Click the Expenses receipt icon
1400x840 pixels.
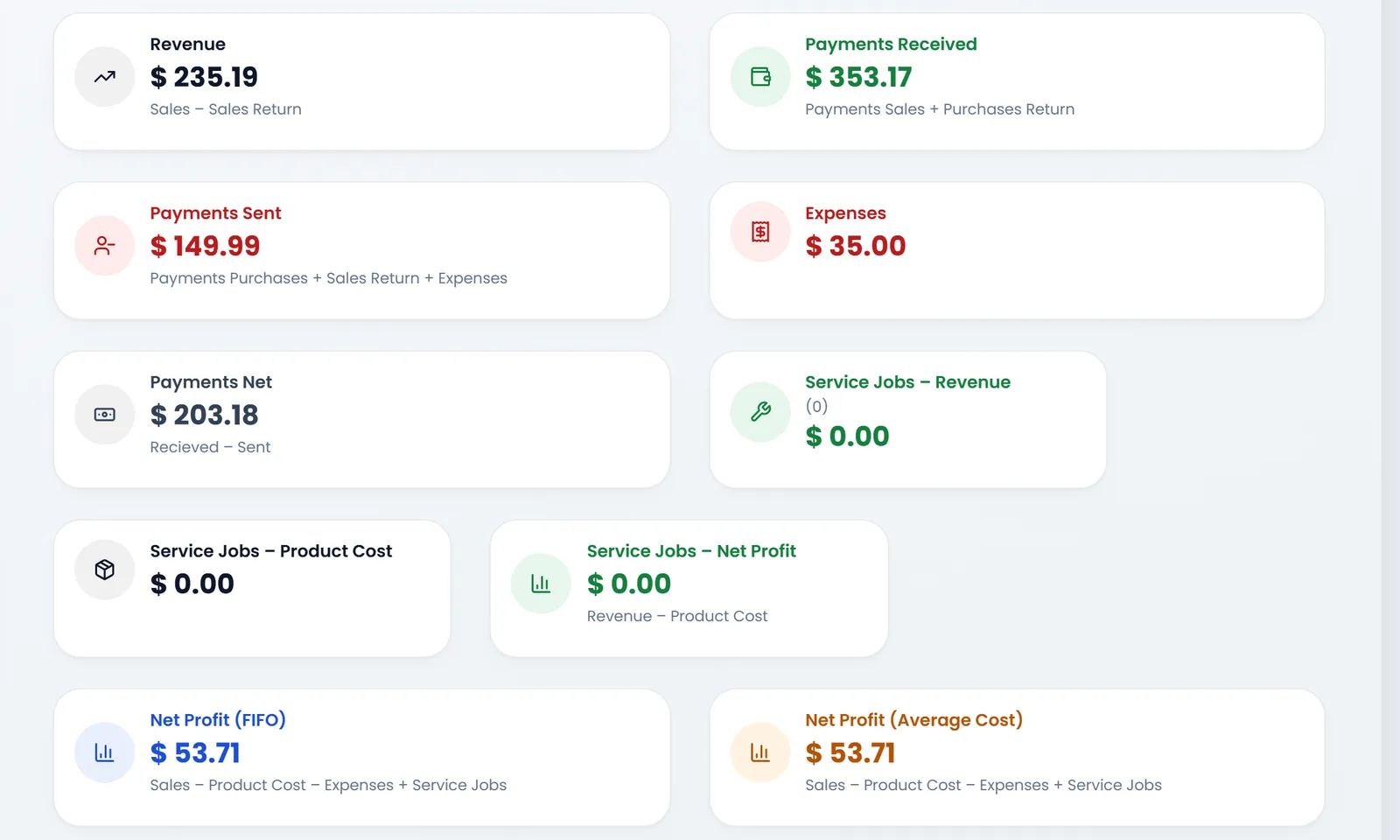(x=760, y=232)
